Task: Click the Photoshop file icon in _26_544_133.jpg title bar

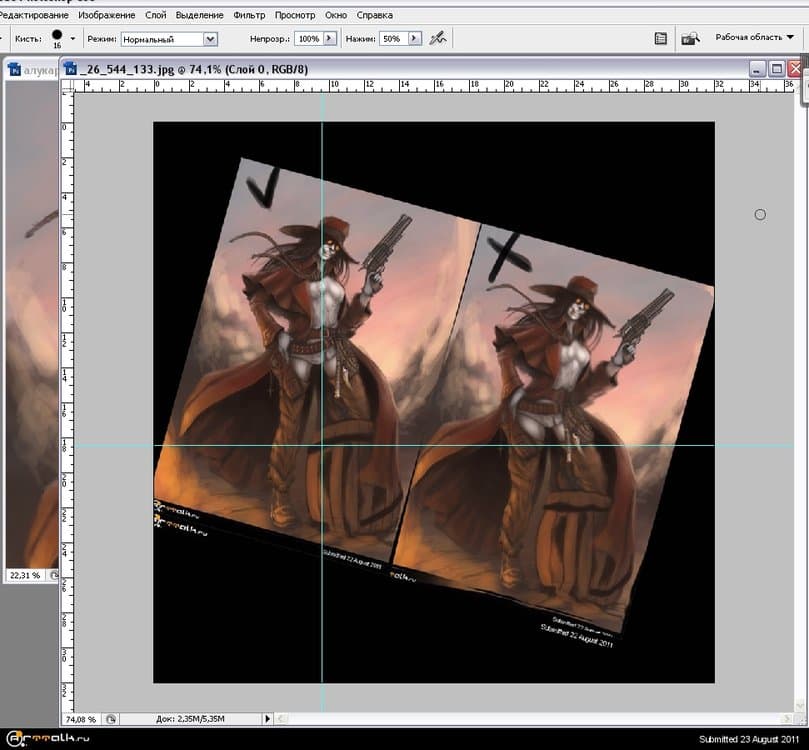Action: (x=70, y=69)
